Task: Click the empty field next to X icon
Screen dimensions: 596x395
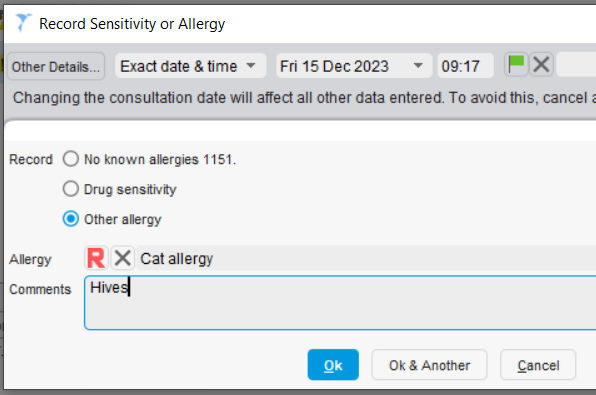Action: point(576,65)
